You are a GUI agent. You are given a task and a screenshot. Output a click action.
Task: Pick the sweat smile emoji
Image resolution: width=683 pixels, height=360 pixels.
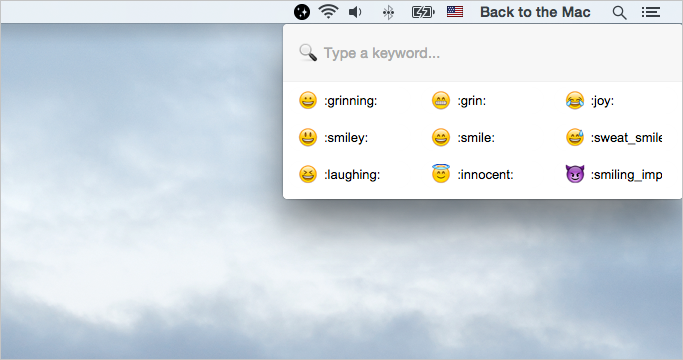tap(575, 137)
